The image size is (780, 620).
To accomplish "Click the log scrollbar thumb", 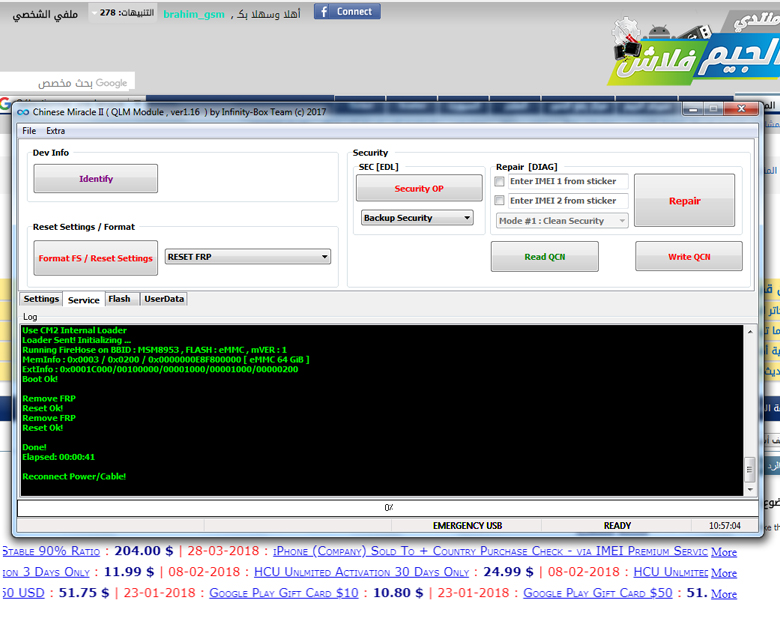I will pos(750,469).
